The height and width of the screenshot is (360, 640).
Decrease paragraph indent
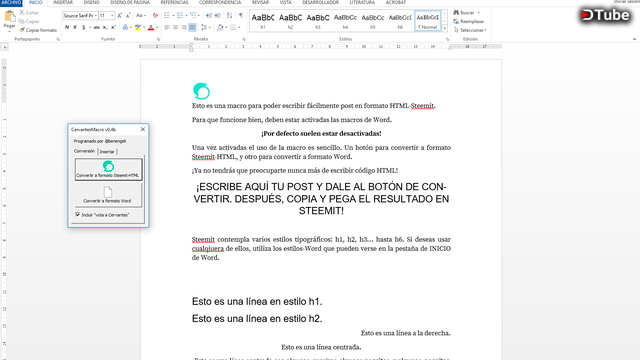click(x=209, y=16)
